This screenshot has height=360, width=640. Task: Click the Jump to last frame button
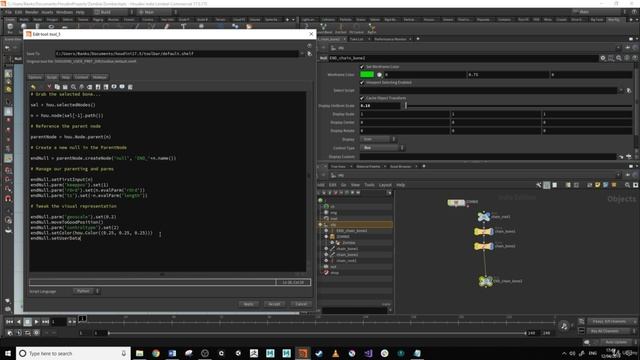pyautogui.click(x=45, y=322)
